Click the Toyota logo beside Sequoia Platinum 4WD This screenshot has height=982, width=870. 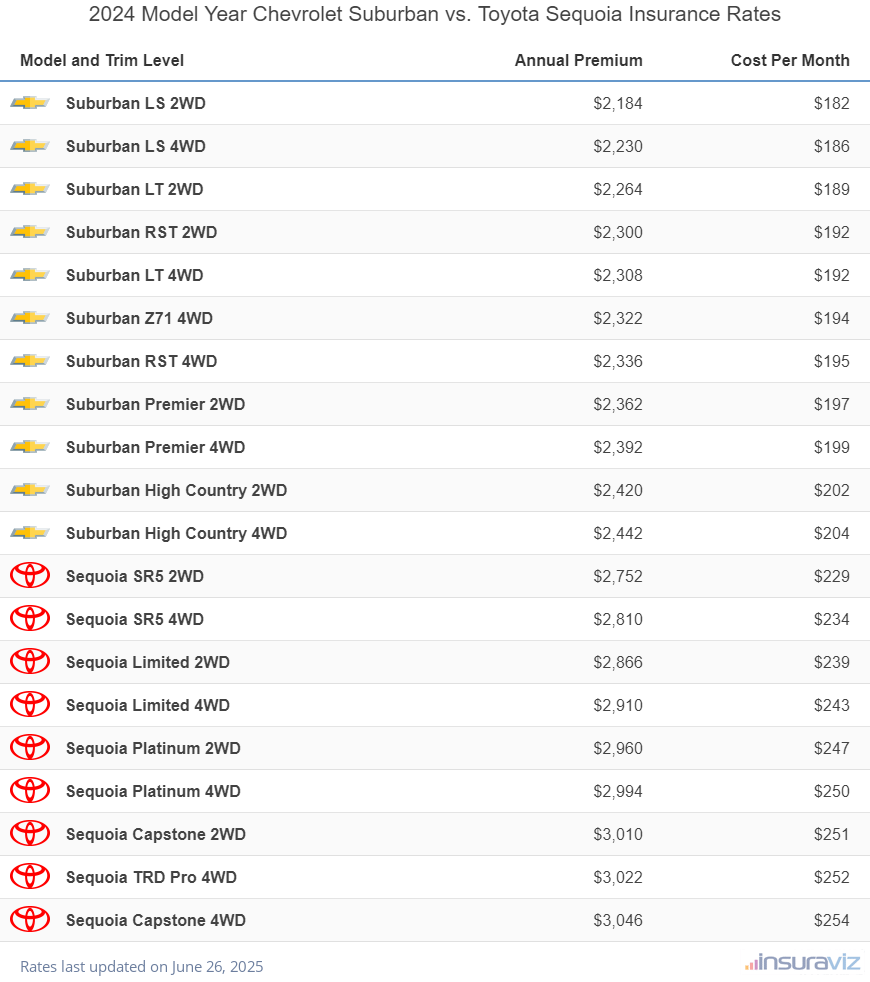[x=30, y=791]
